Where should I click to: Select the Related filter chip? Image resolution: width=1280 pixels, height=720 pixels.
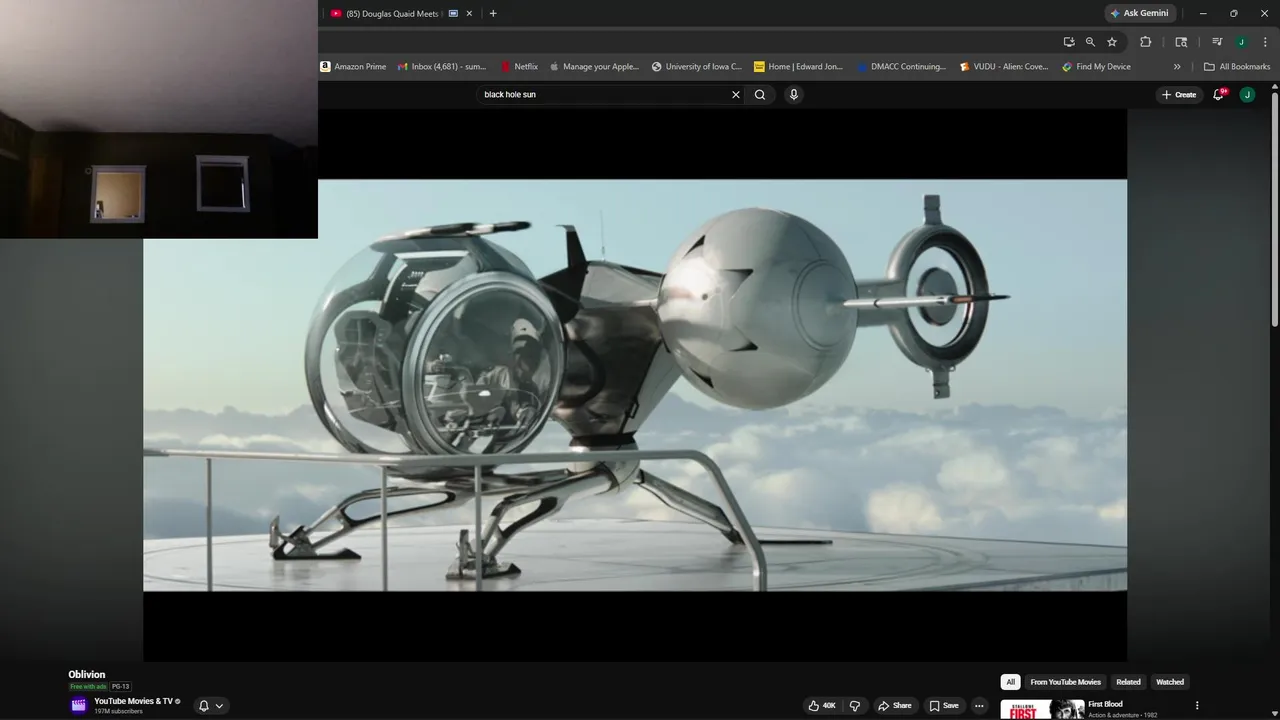tap(1128, 682)
